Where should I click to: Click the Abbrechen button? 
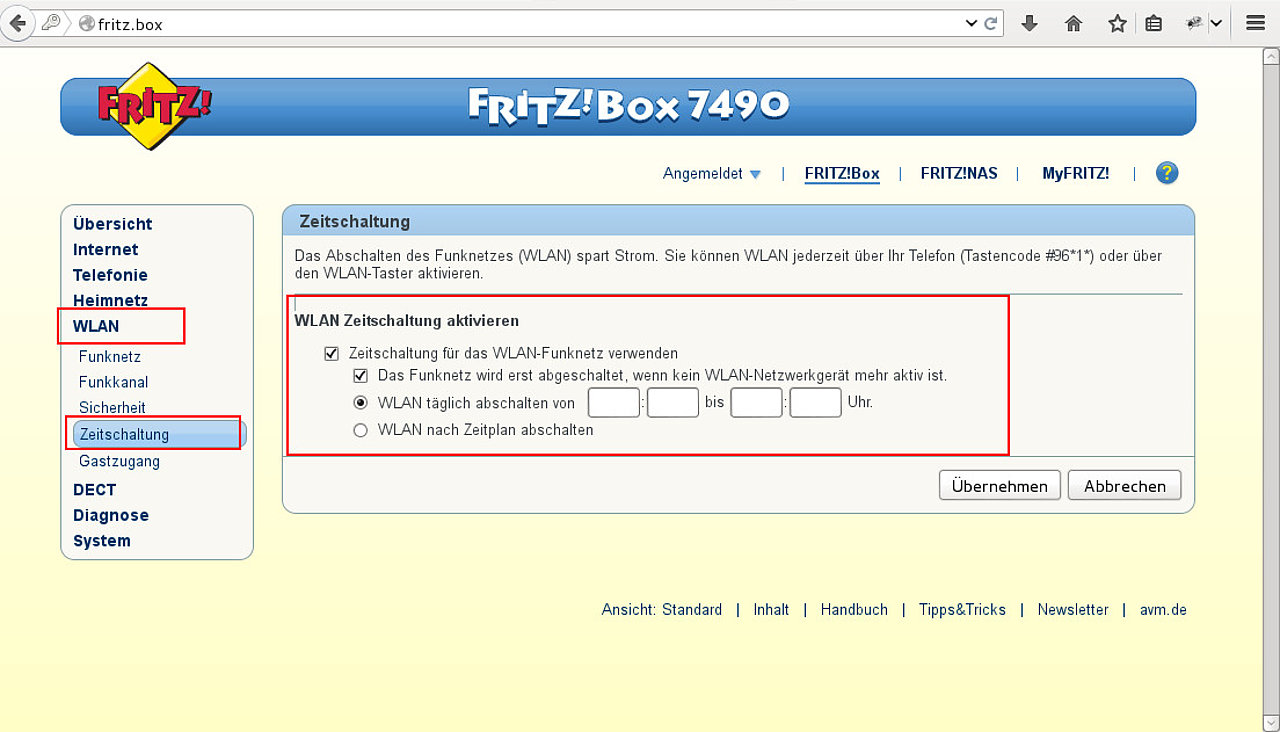[x=1125, y=486]
